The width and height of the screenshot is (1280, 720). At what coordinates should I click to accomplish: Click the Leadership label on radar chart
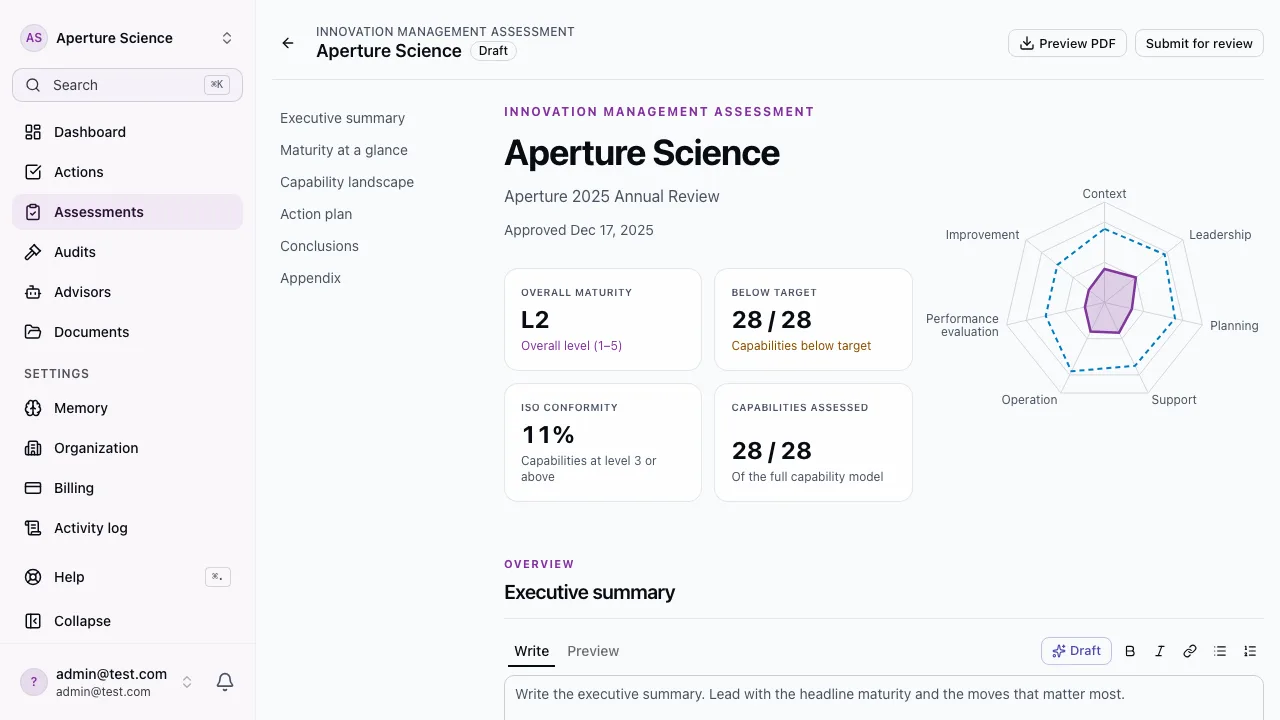(x=1220, y=235)
